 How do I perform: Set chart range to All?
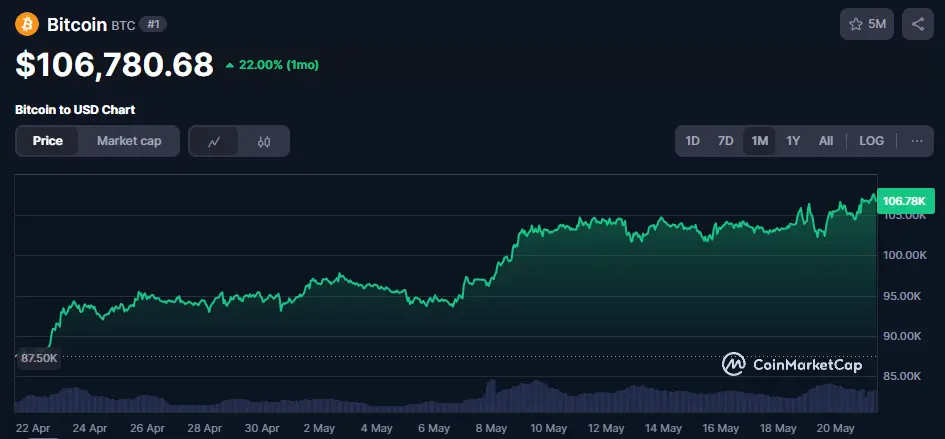pyautogui.click(x=826, y=141)
